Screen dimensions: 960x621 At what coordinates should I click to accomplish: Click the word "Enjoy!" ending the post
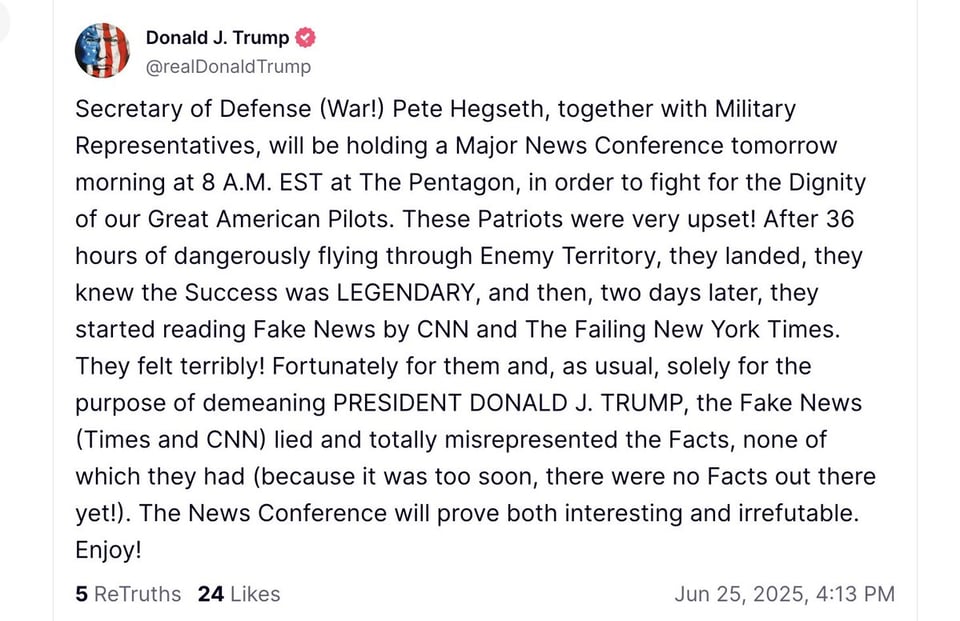tap(108, 550)
